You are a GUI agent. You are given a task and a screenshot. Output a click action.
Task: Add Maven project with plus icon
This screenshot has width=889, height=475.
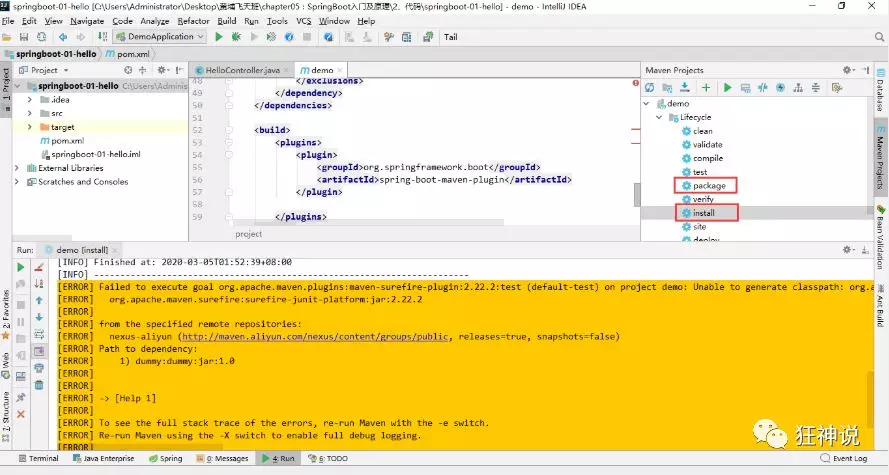tap(706, 88)
